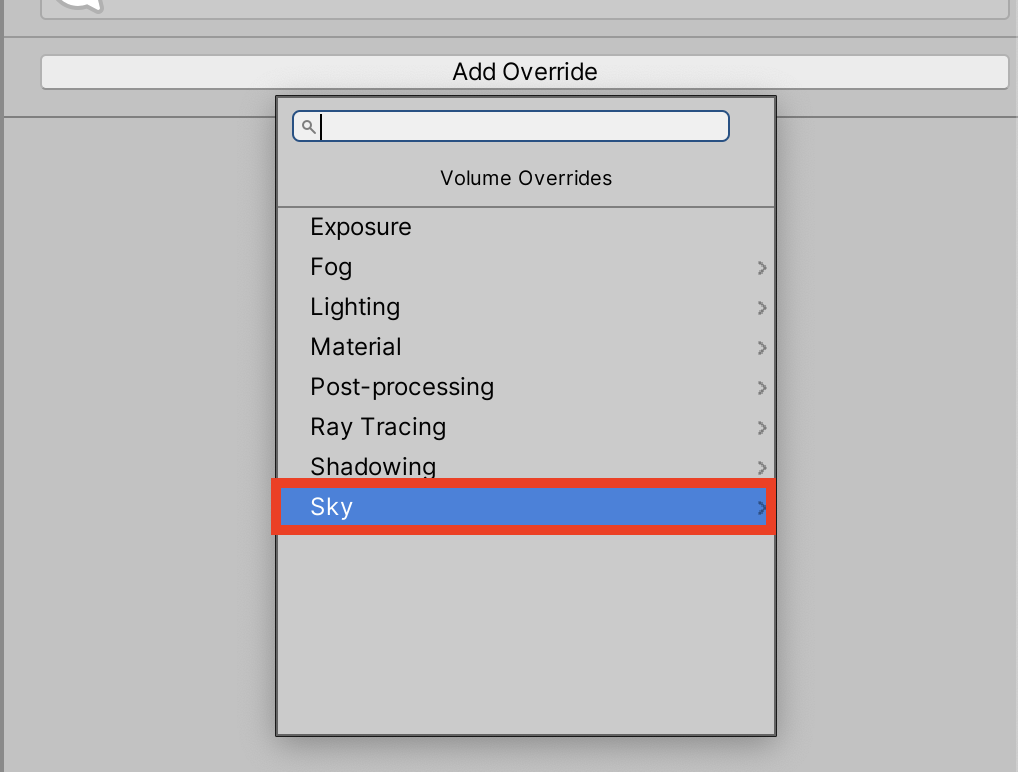The image size is (1018, 772).
Task: Expand Shadowing using its chevron
Action: (x=762, y=466)
